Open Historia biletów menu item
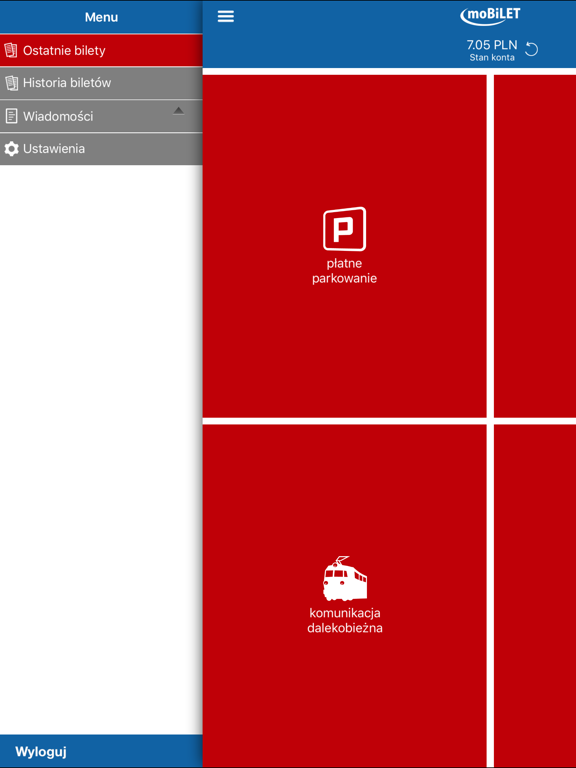Viewport: 576px width, 768px height. point(101,83)
